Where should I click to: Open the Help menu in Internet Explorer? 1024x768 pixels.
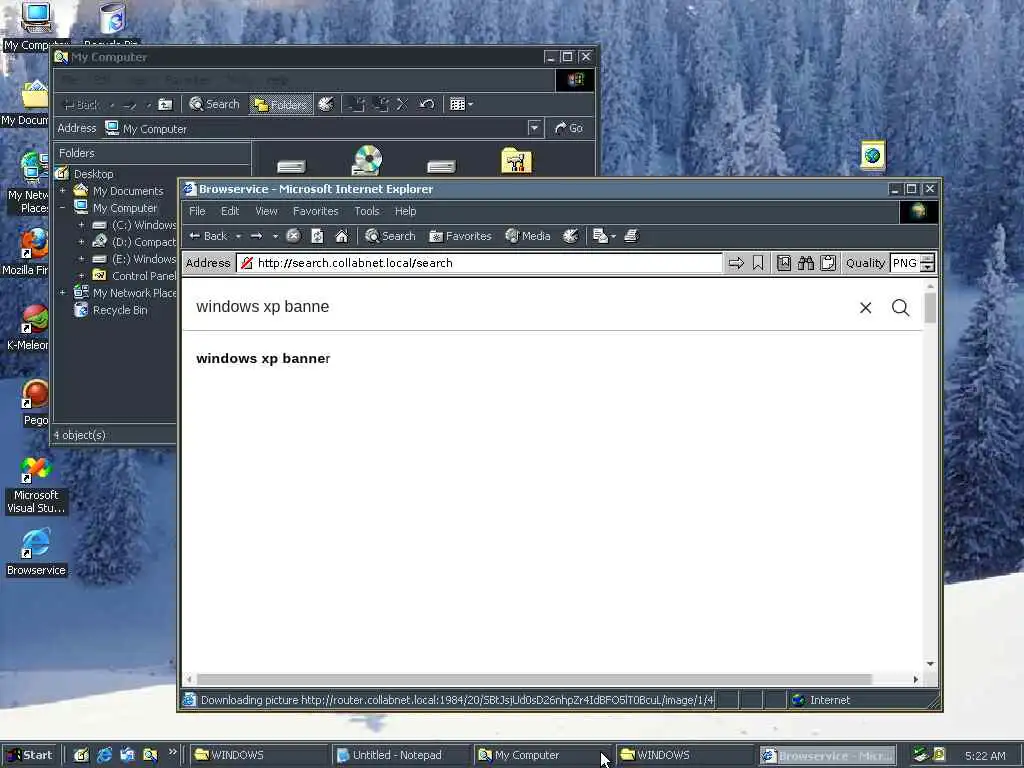click(406, 212)
